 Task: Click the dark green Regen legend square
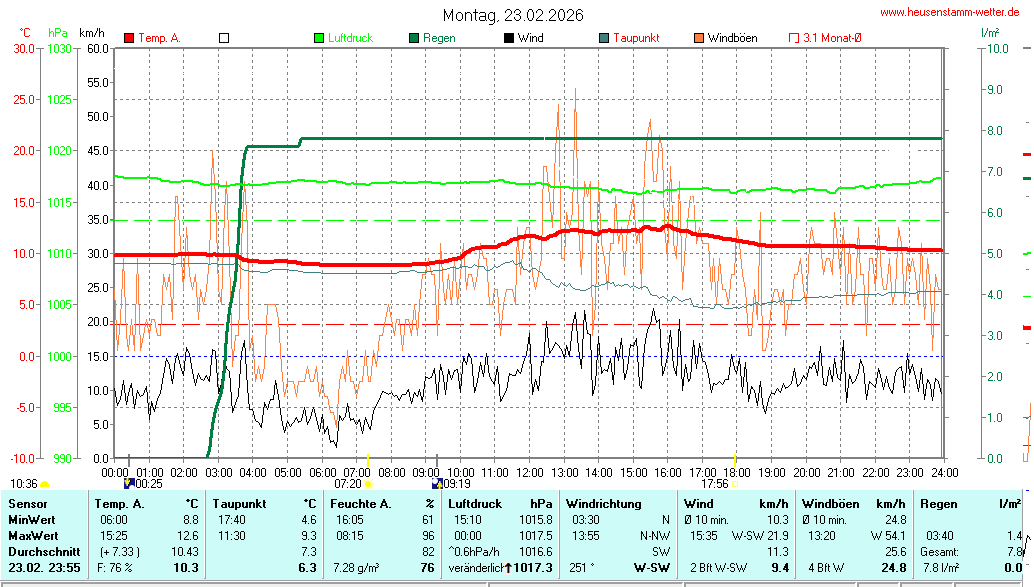click(414, 38)
